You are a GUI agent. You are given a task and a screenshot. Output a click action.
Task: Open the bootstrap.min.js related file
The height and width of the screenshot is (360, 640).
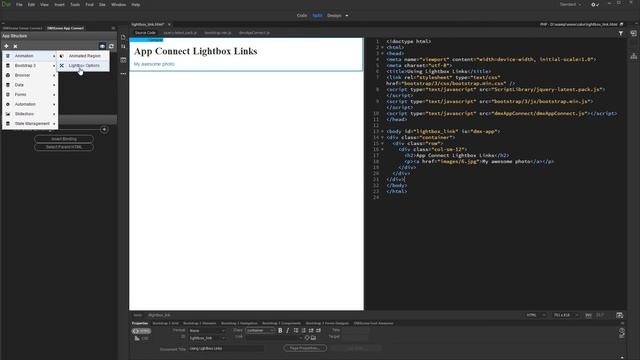click(218, 33)
